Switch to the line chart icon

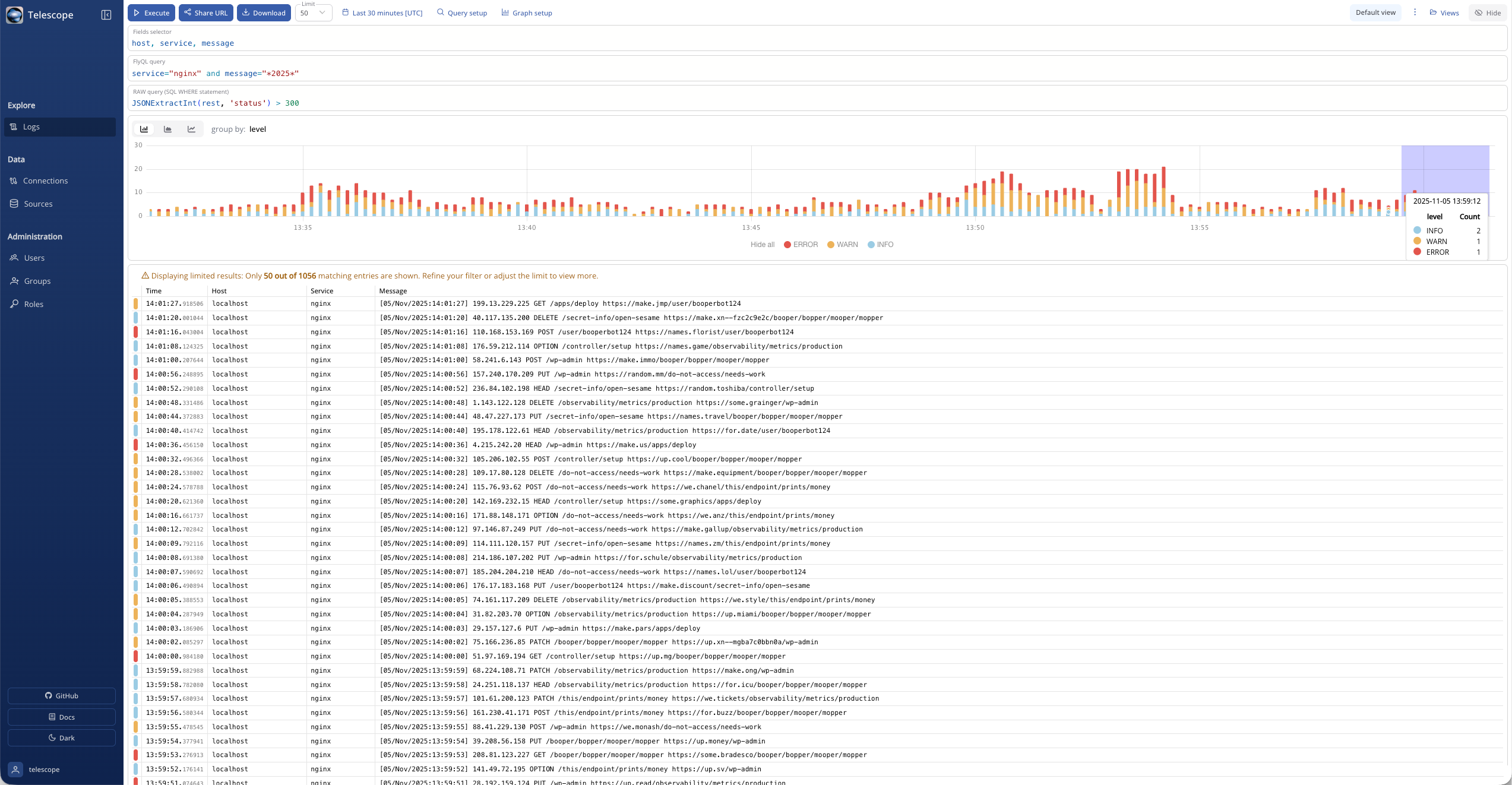191,129
